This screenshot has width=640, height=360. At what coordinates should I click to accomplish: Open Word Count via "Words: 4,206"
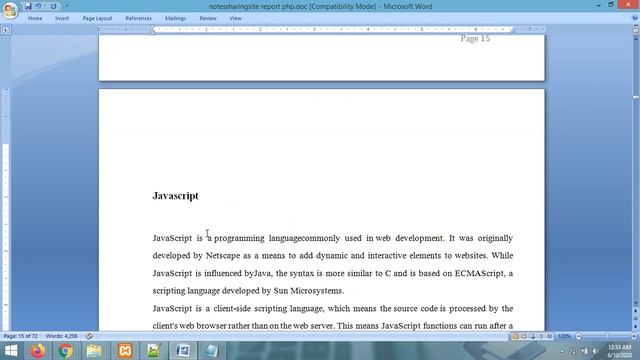[62, 336]
